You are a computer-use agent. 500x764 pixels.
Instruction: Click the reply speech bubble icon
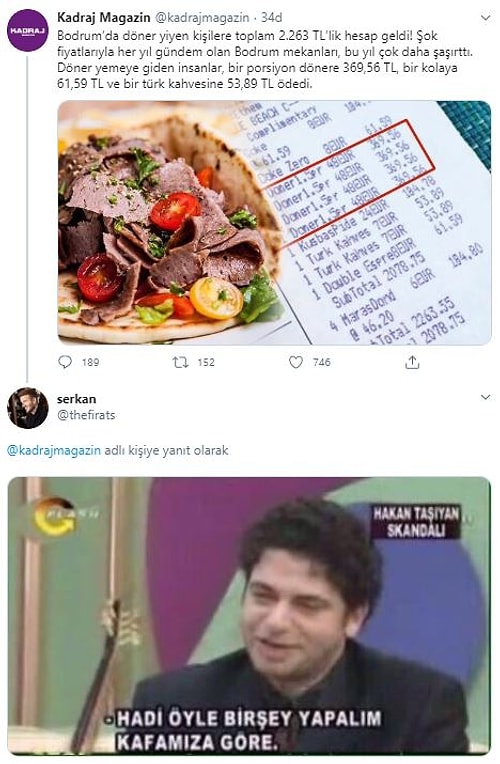[x=65, y=362]
